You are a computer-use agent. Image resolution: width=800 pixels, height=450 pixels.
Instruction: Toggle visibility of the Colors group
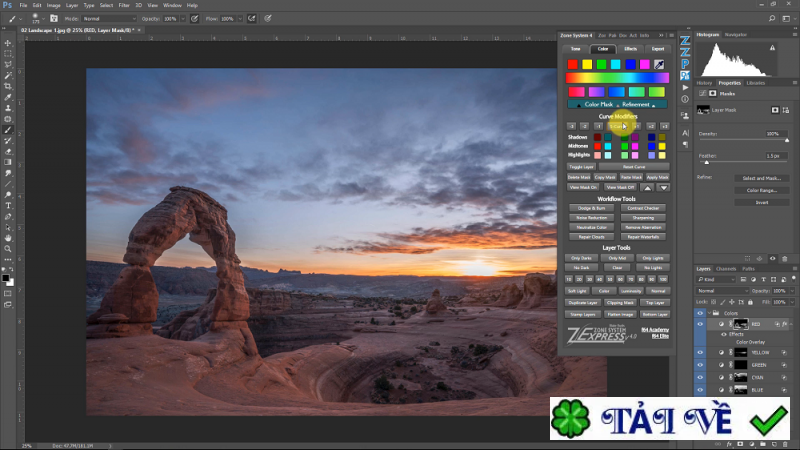(701, 312)
